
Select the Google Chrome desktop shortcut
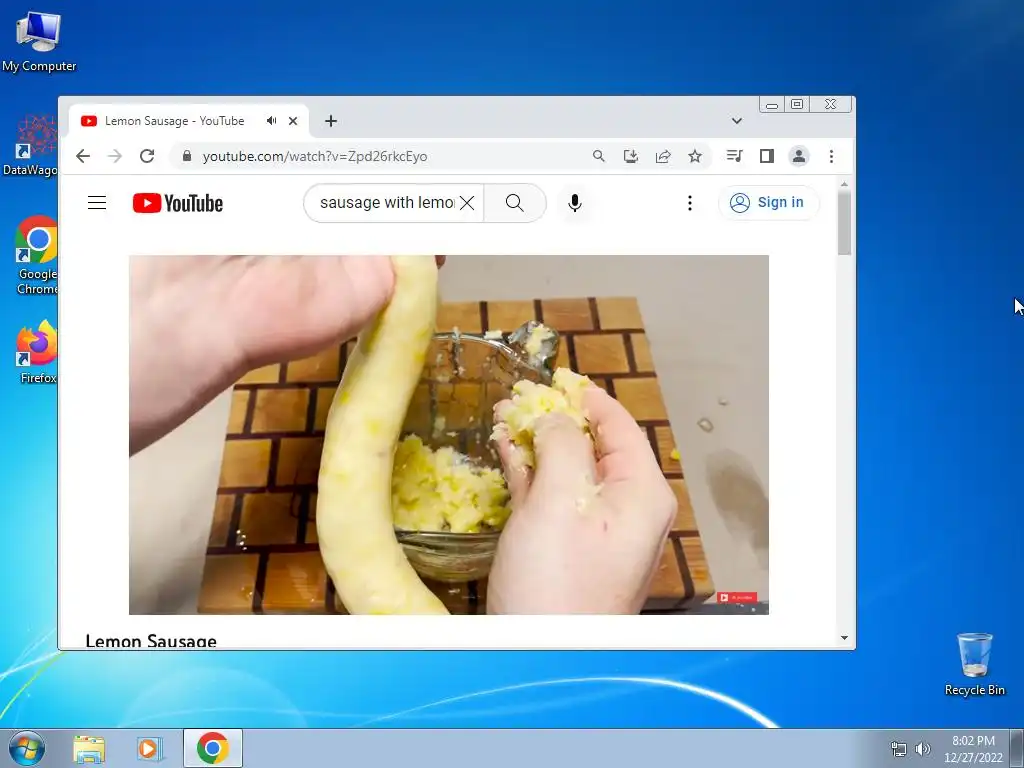35,256
